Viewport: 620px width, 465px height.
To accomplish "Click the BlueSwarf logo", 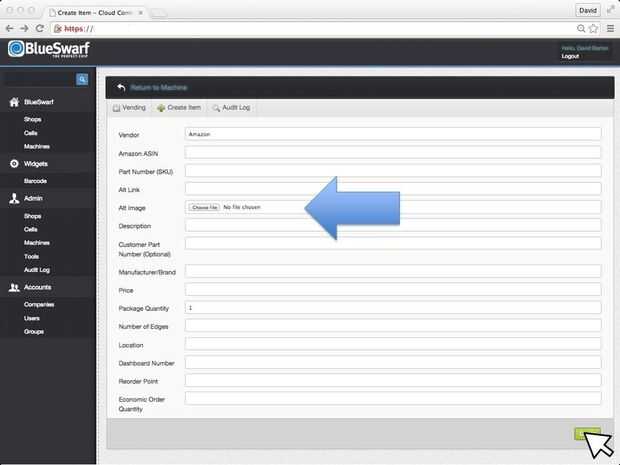I will 49,49.
